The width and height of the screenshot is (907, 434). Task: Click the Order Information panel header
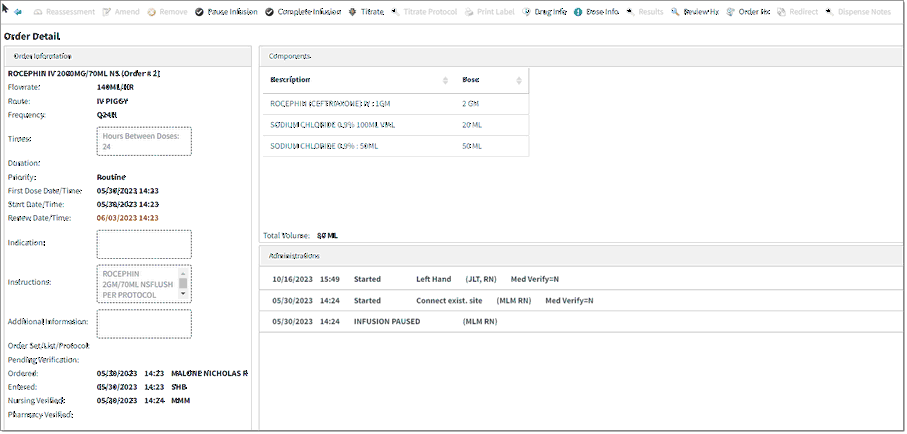point(128,56)
